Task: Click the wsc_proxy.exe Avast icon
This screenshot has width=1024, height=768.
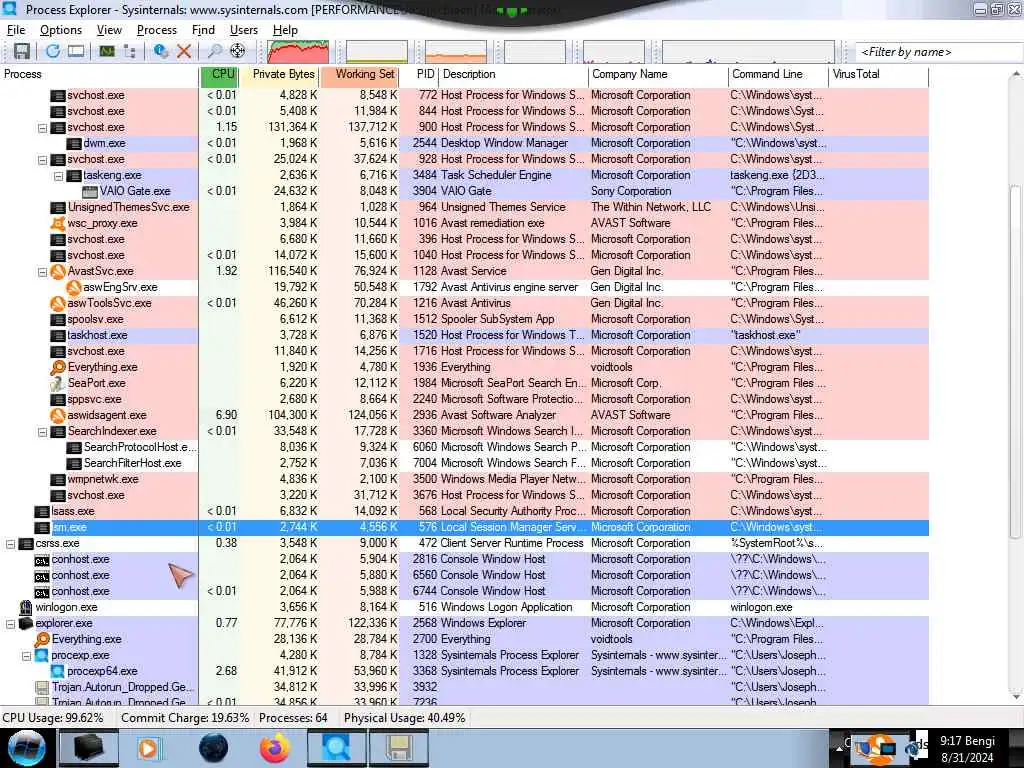Action: (x=58, y=223)
